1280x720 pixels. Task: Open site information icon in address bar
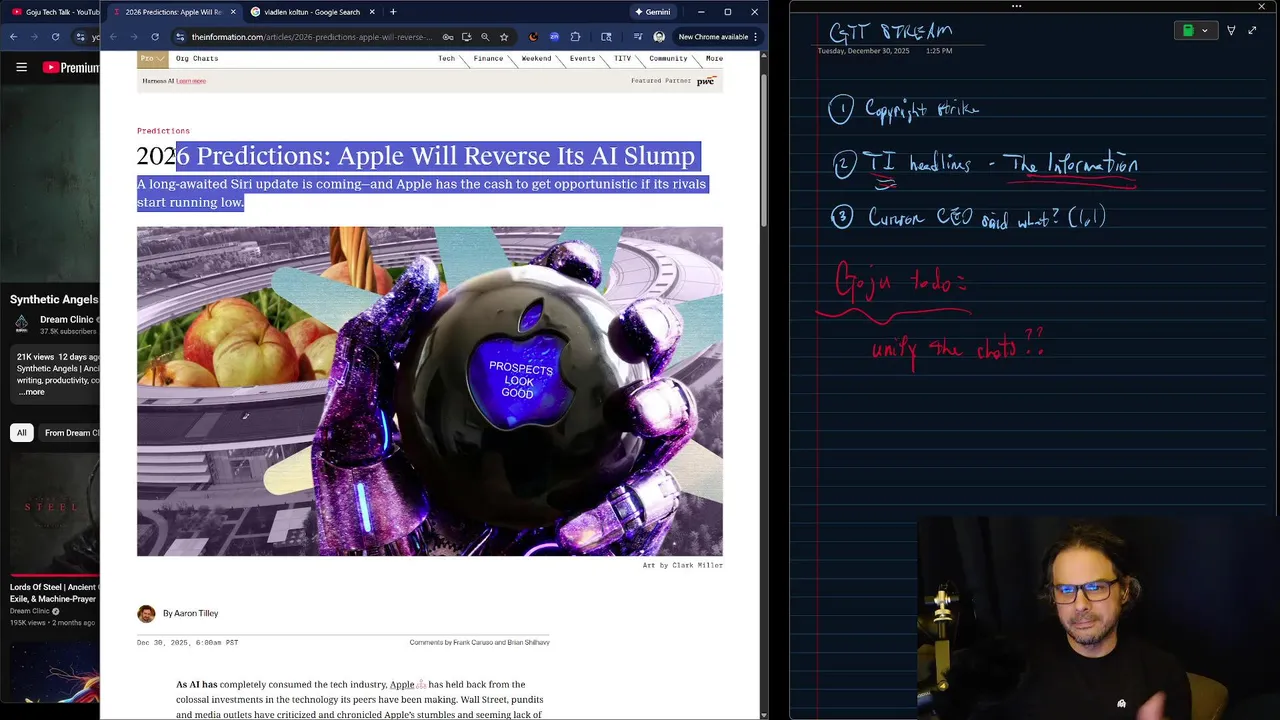[180, 37]
